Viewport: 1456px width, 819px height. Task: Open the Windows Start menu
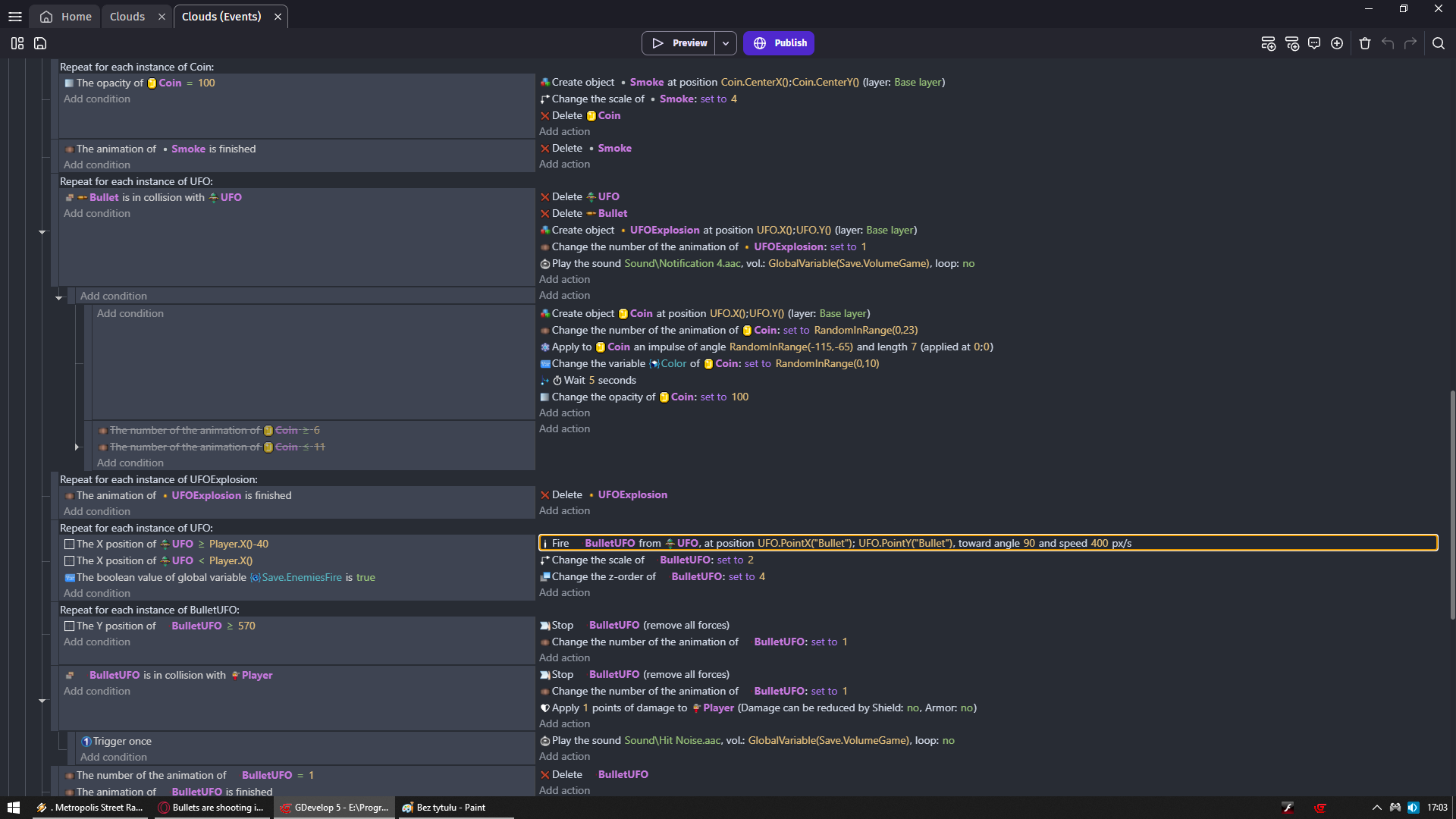(14, 808)
